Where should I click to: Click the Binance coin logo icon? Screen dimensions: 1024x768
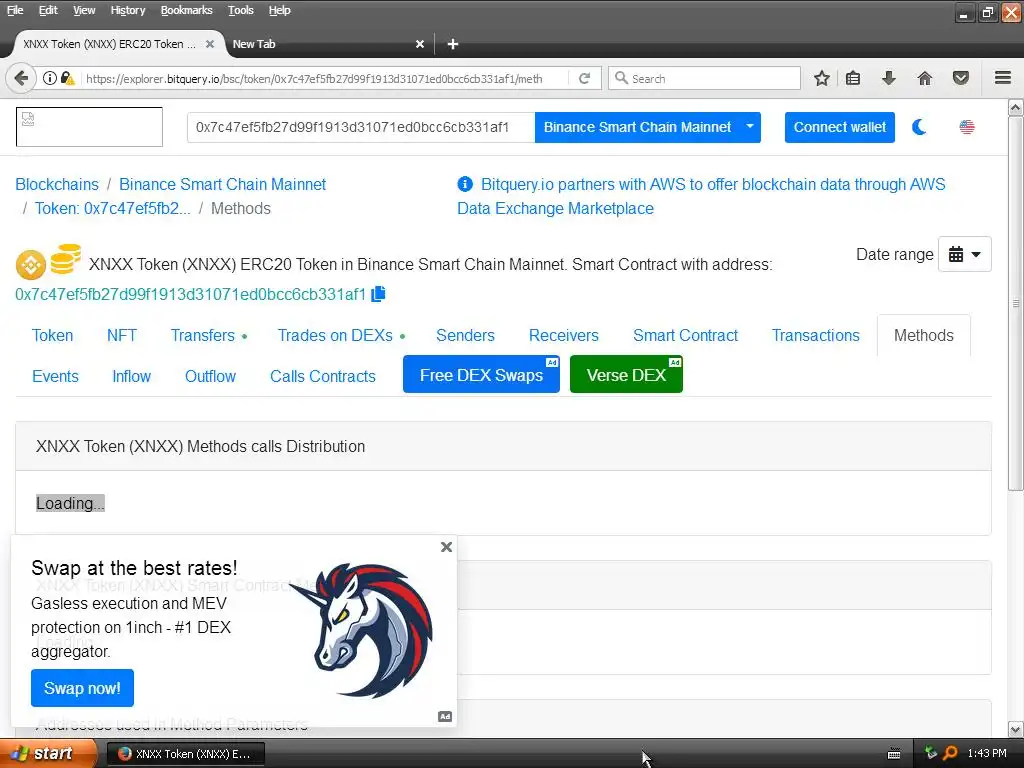[31, 264]
